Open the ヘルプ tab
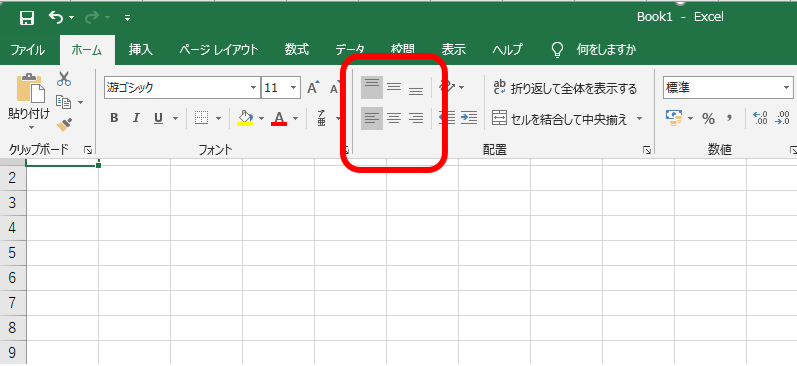 507,50
